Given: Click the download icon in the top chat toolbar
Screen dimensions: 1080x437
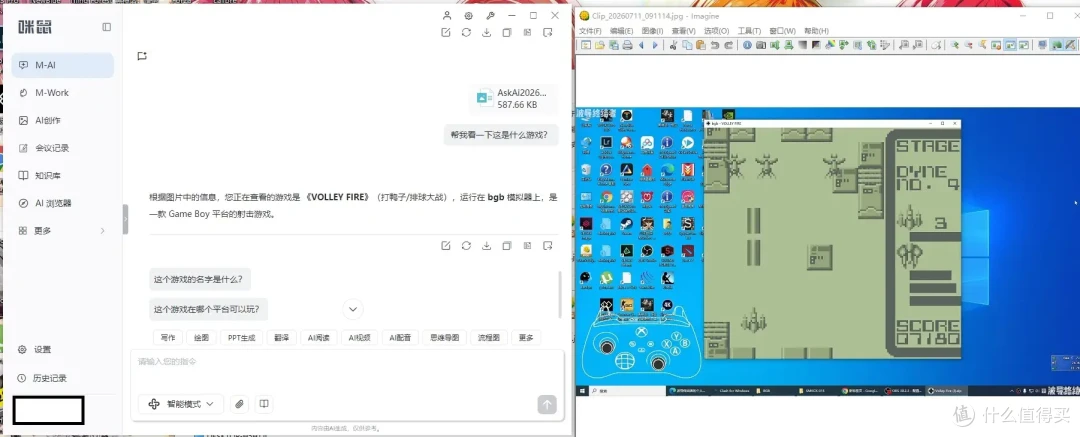Looking at the screenshot, I should click(486, 32).
